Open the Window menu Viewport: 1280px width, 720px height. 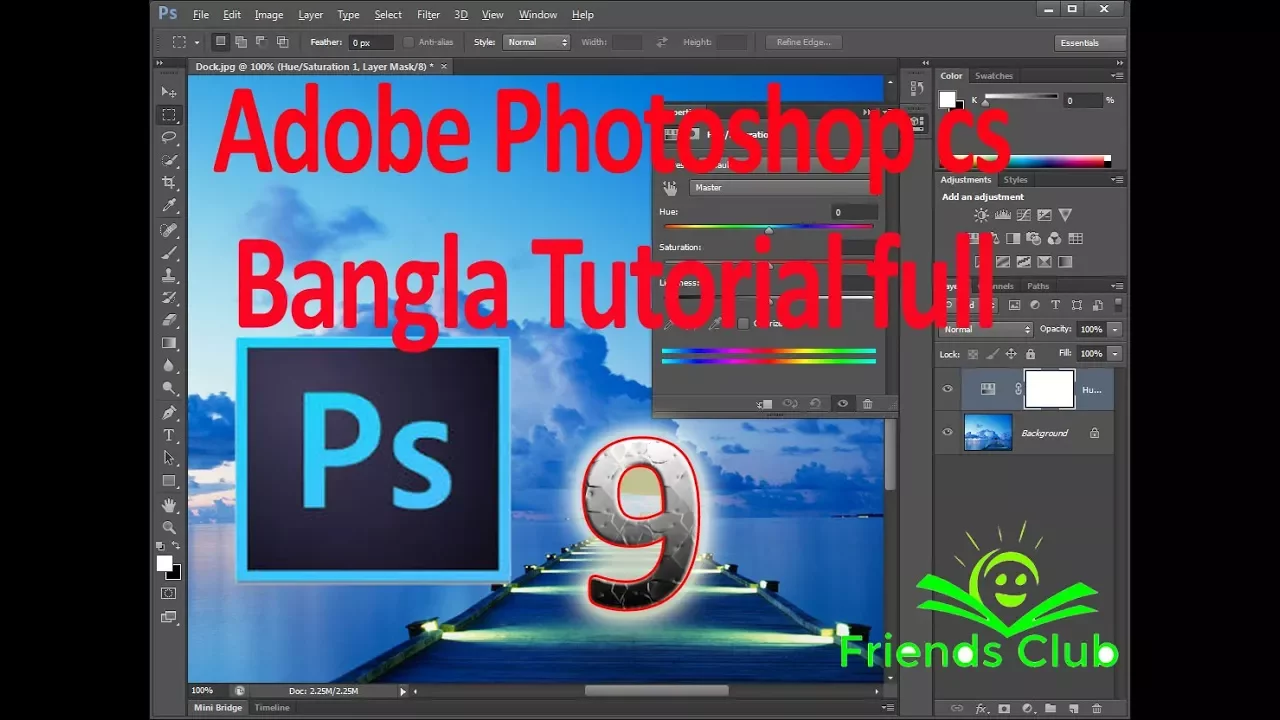click(538, 15)
